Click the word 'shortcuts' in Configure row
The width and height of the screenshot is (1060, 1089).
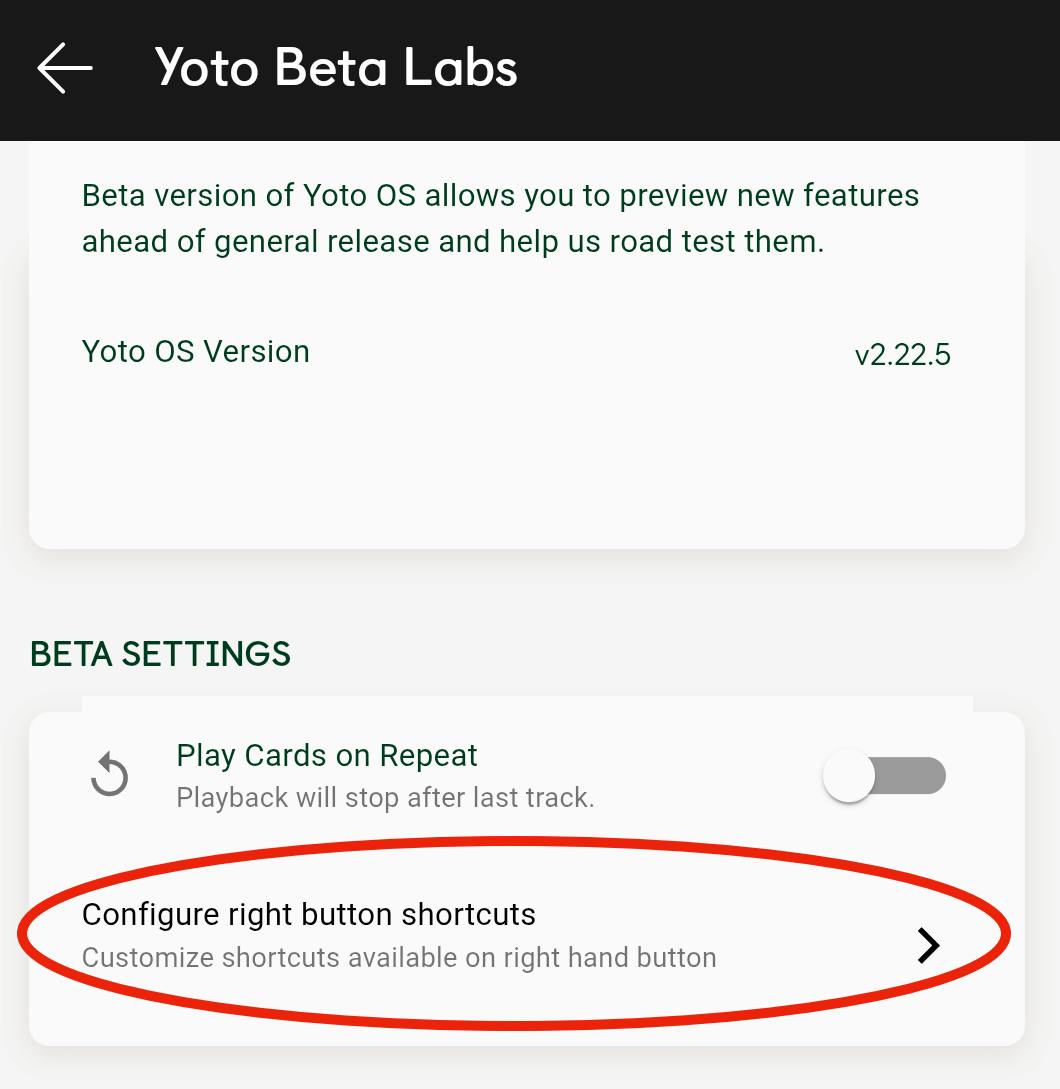[x=468, y=915]
